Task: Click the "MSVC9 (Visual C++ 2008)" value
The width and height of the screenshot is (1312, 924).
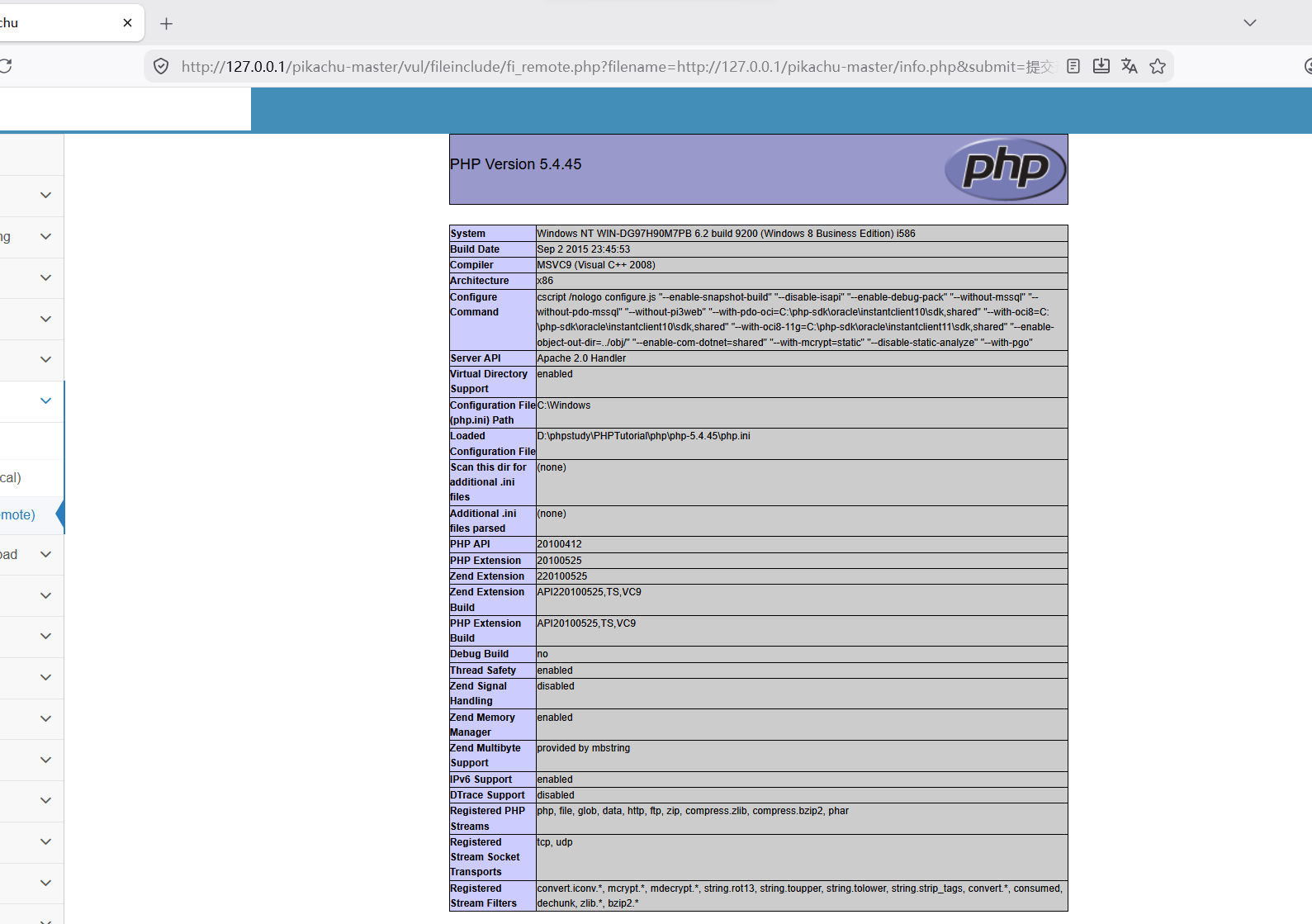Action: tap(596, 265)
